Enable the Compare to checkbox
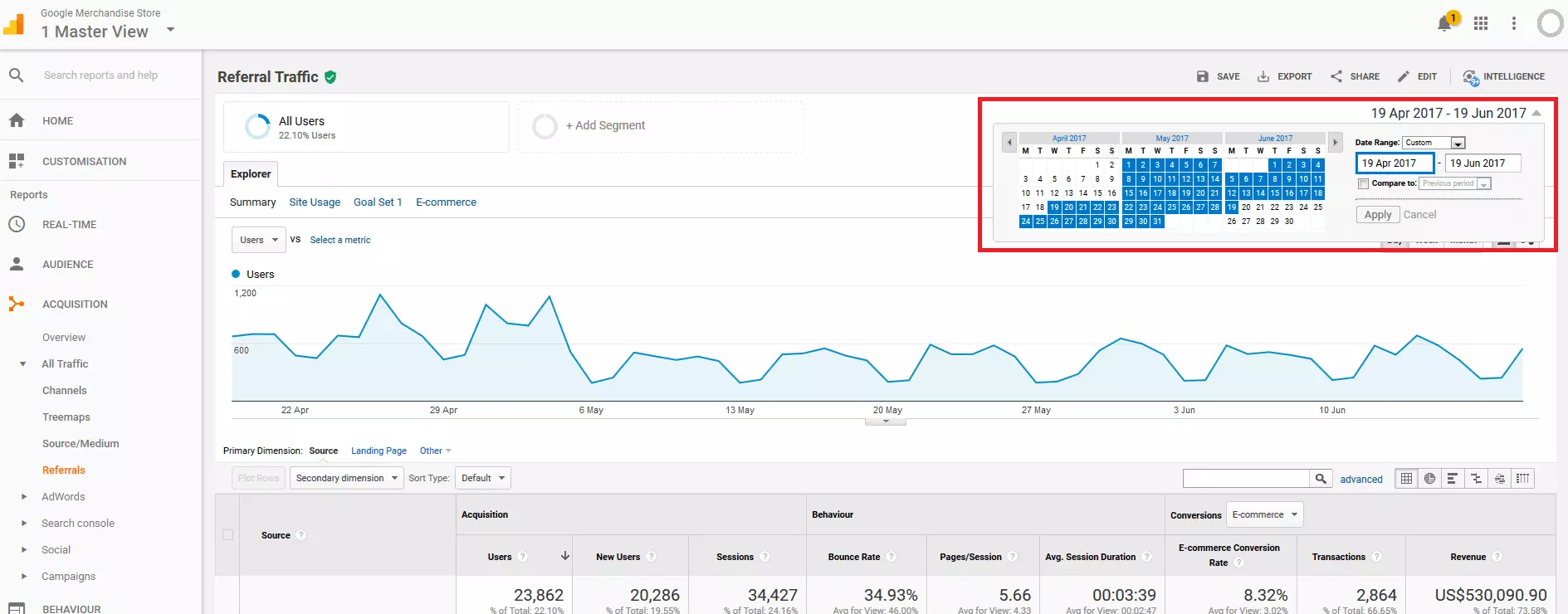This screenshot has width=1568, height=614. [1363, 183]
